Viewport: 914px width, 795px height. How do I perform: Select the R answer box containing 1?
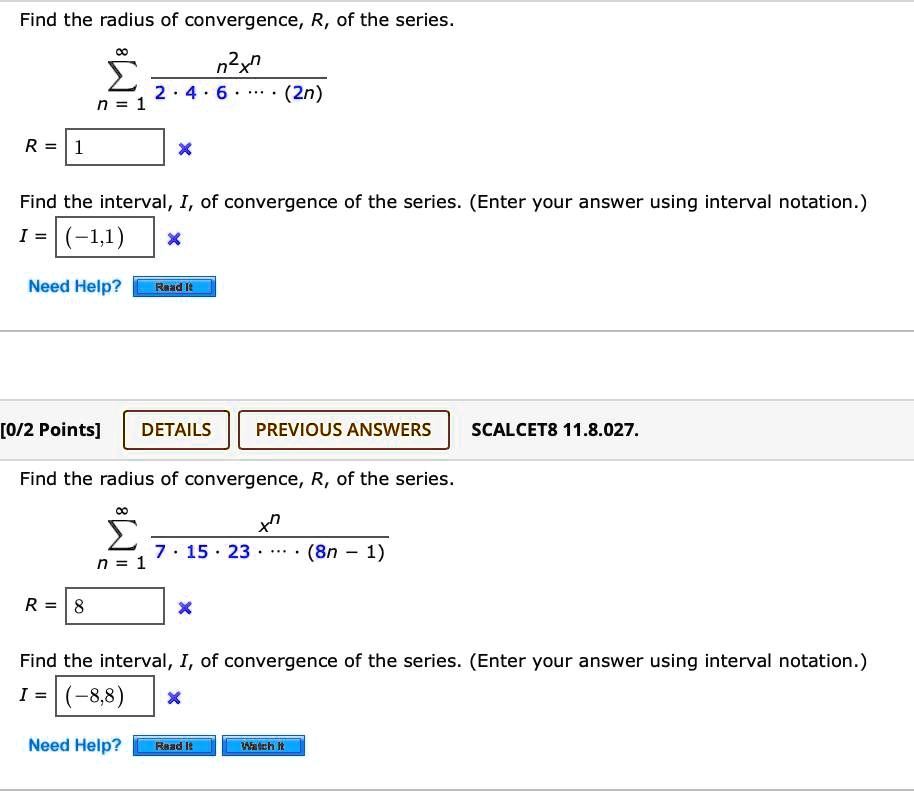coord(114,147)
